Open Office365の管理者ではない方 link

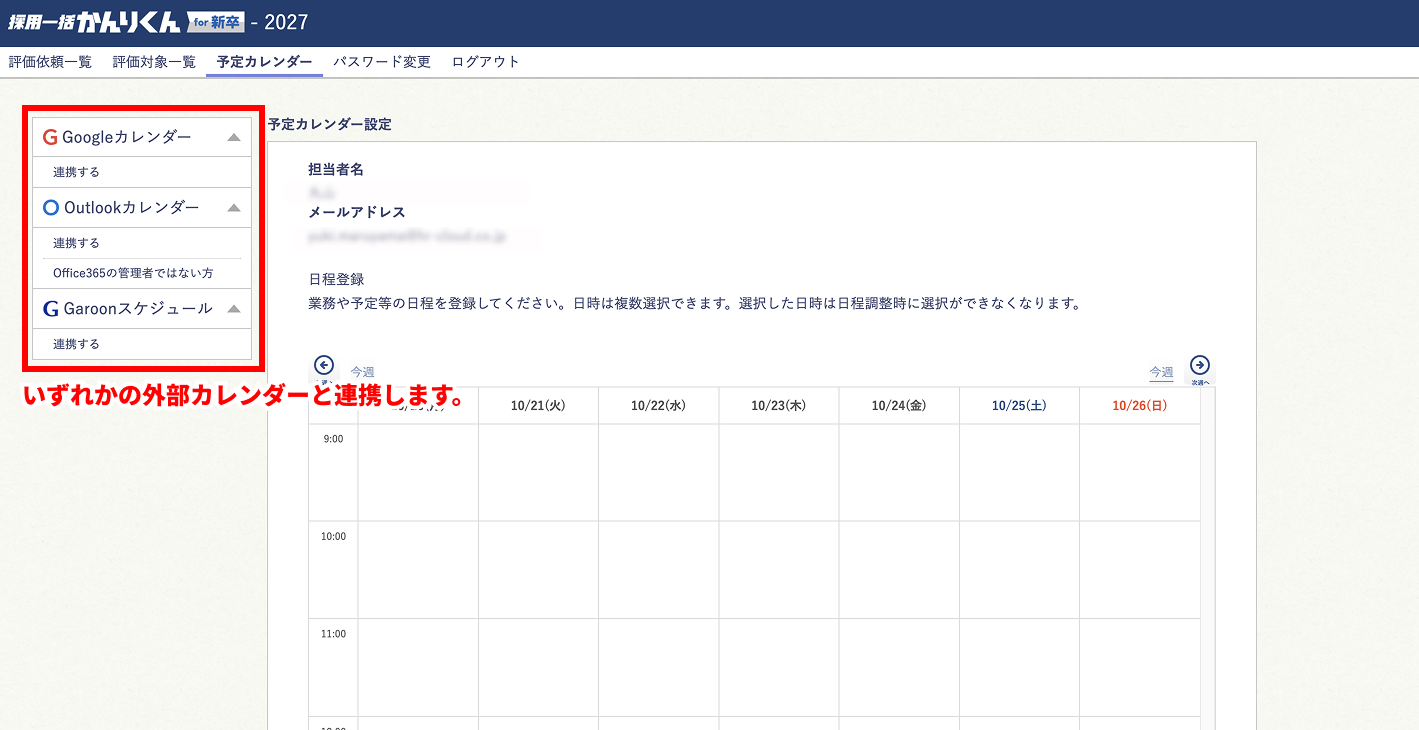tap(133, 273)
